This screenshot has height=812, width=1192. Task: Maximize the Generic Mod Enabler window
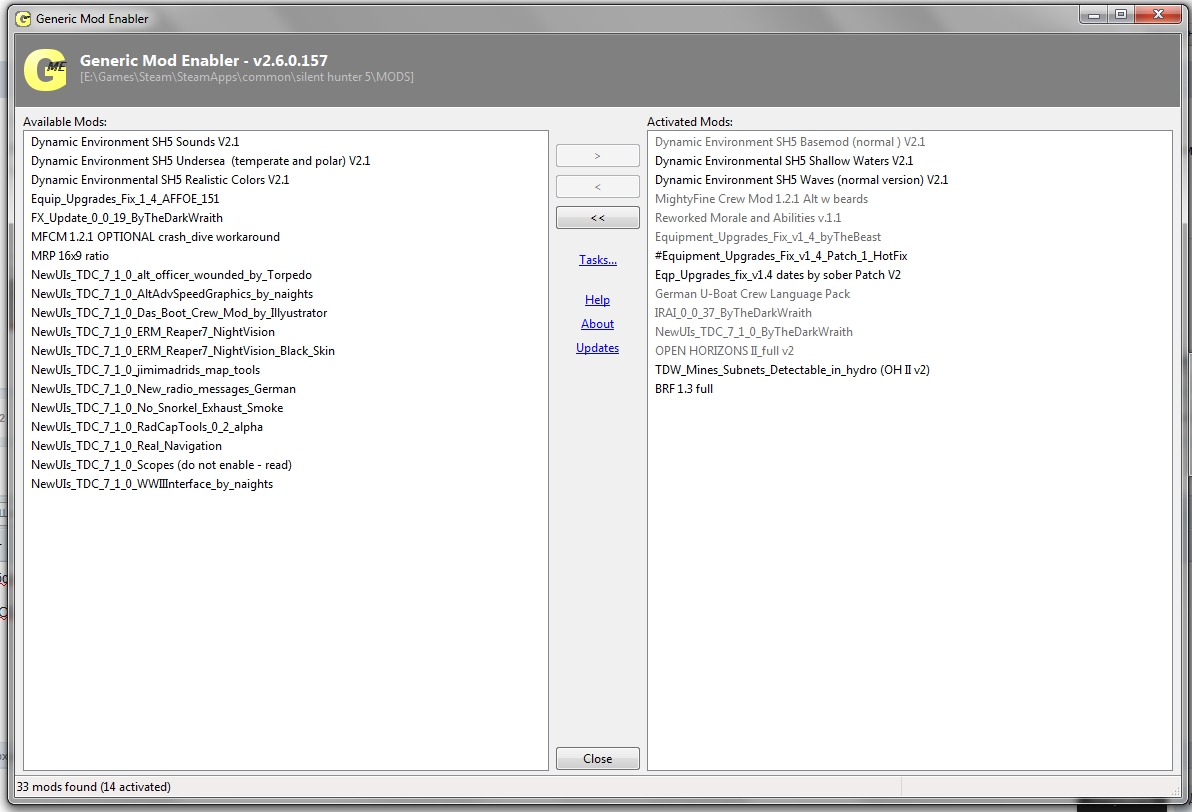pyautogui.click(x=1121, y=14)
